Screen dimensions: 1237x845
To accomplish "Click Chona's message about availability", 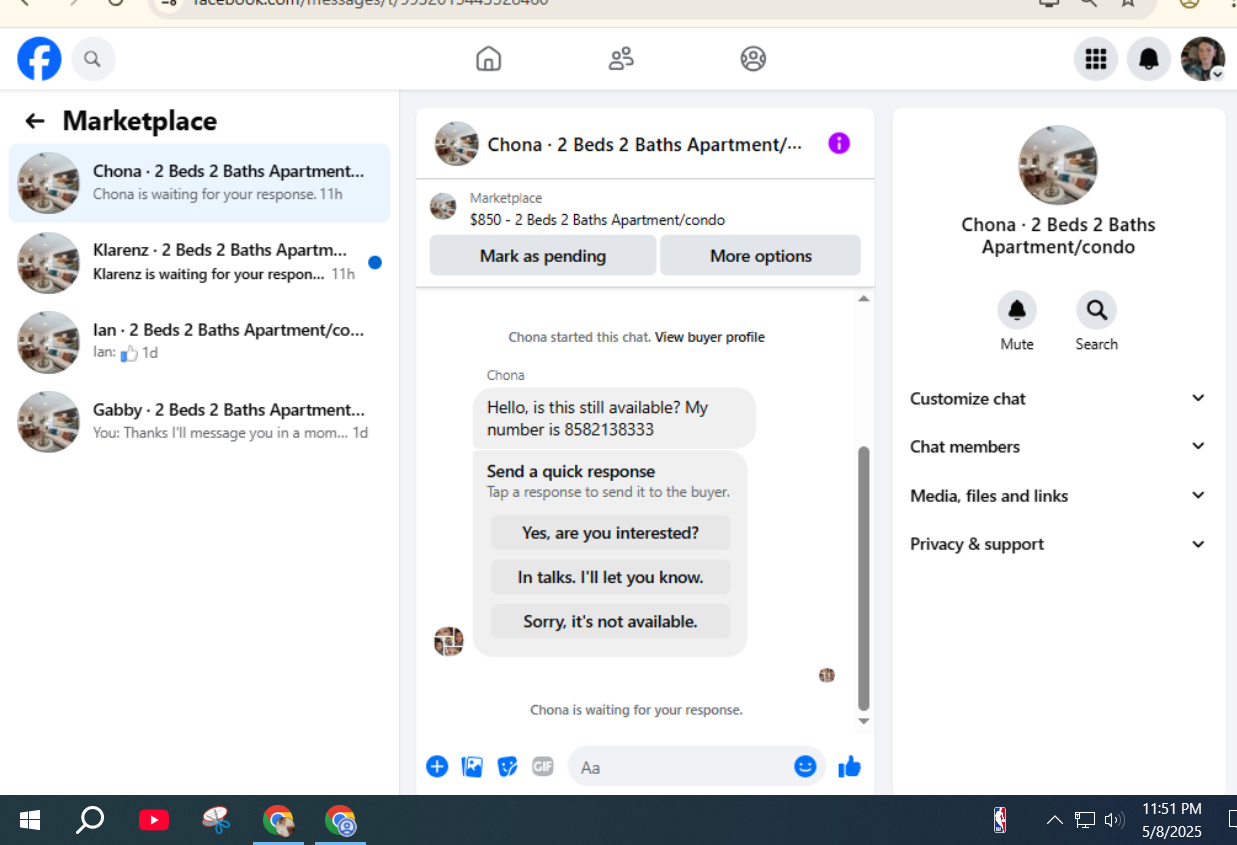I will 614,418.
